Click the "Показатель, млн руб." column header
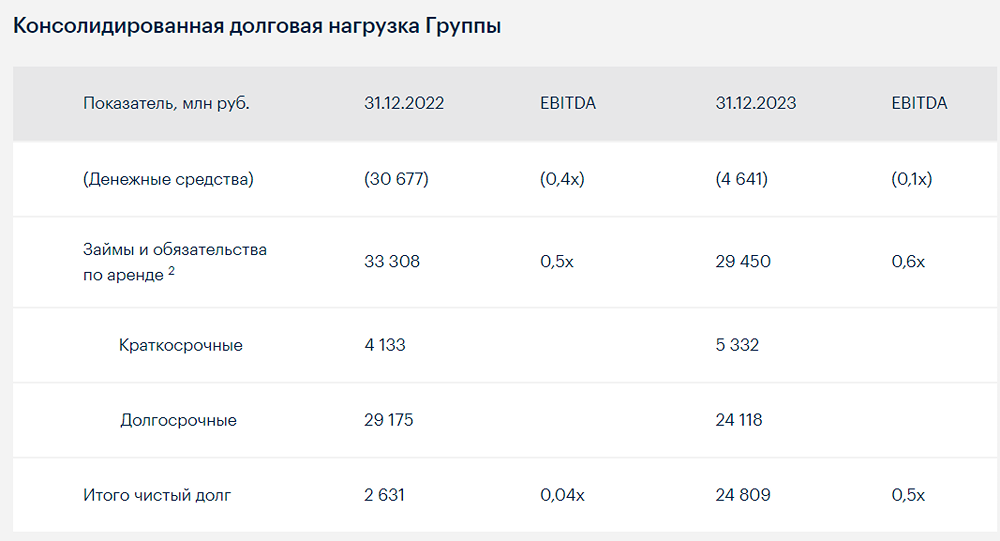Image resolution: width=1000 pixels, height=541 pixels. click(x=166, y=103)
